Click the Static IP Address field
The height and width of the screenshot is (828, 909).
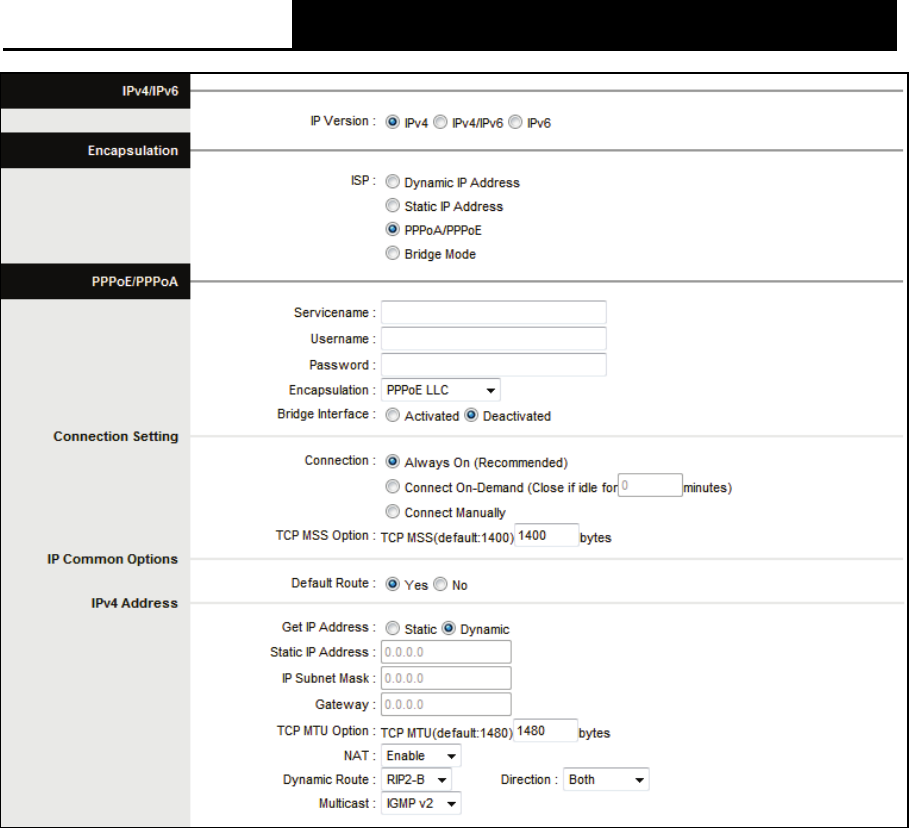tap(446, 652)
